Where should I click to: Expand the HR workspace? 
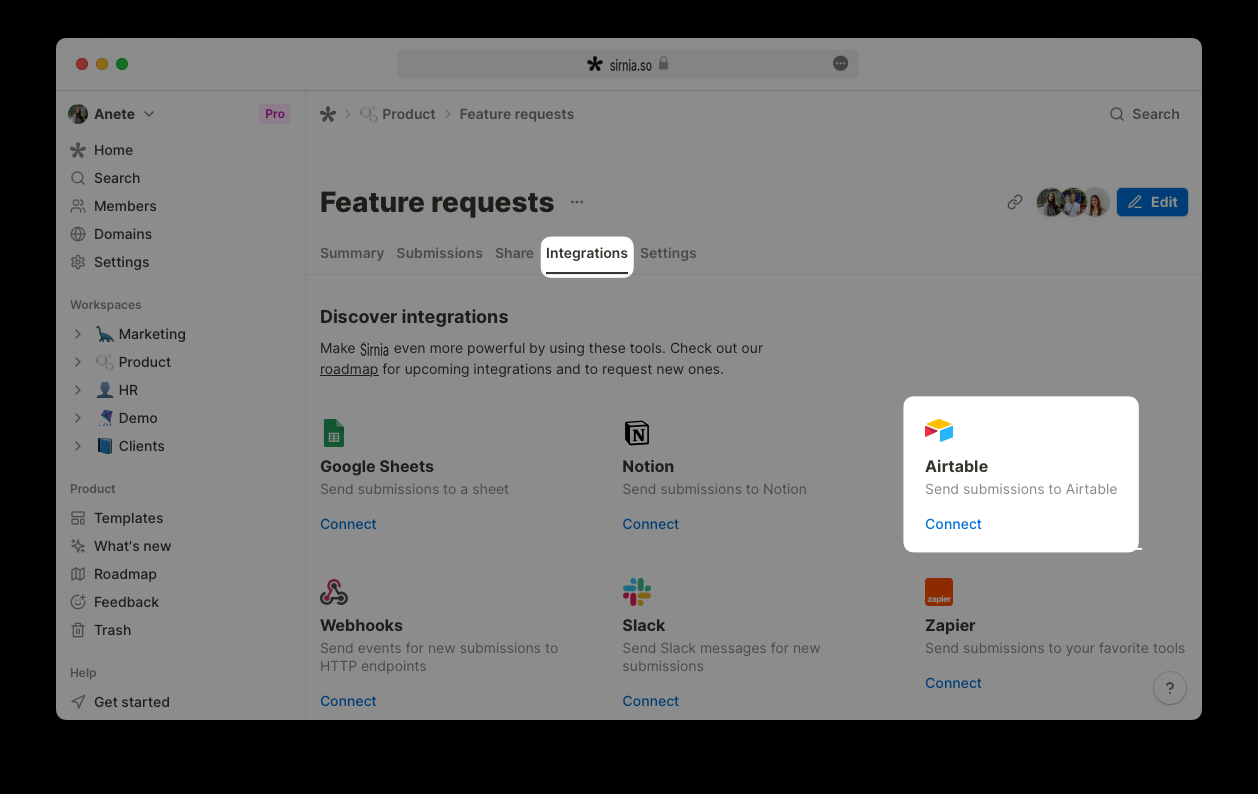[78, 390]
